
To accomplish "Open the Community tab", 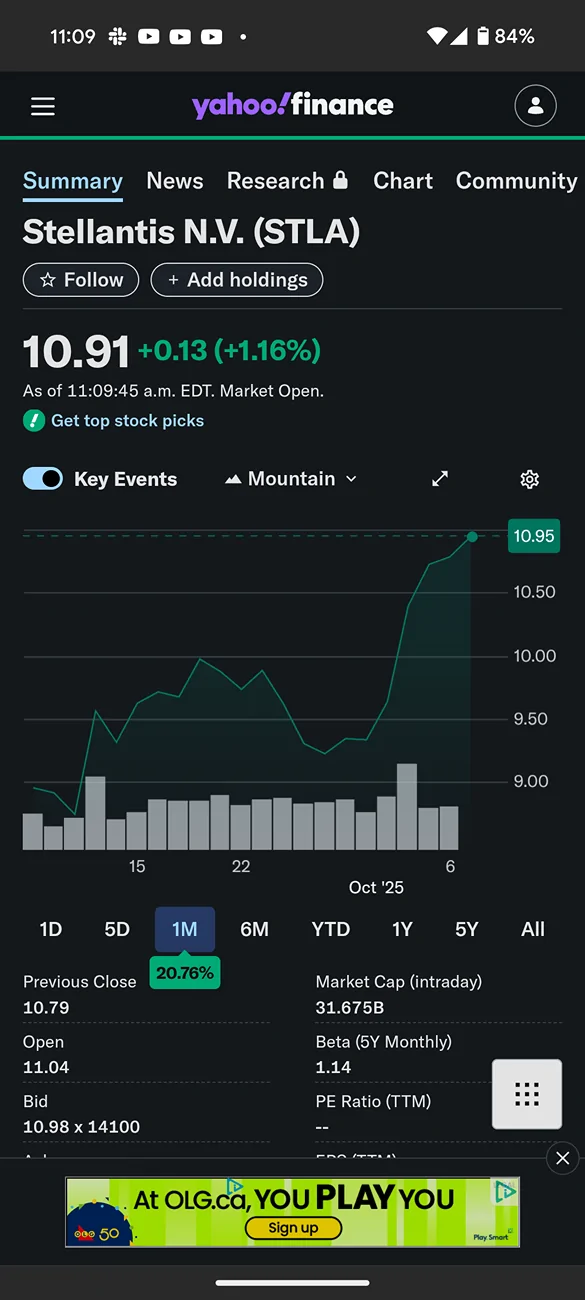I will coord(517,181).
